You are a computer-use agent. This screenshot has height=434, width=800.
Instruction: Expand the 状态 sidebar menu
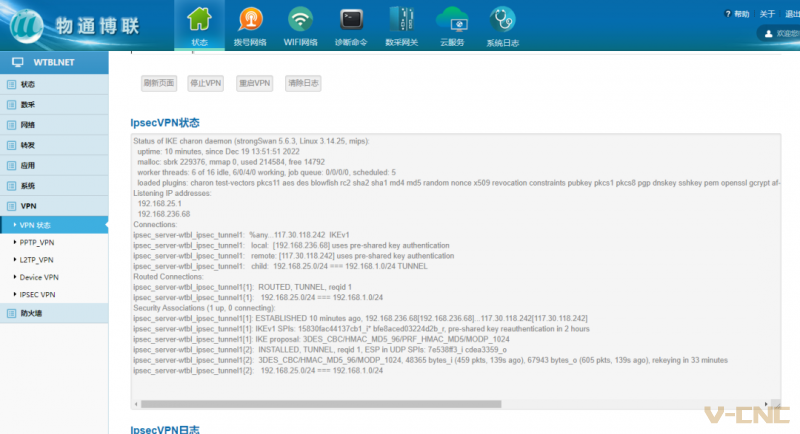54,84
